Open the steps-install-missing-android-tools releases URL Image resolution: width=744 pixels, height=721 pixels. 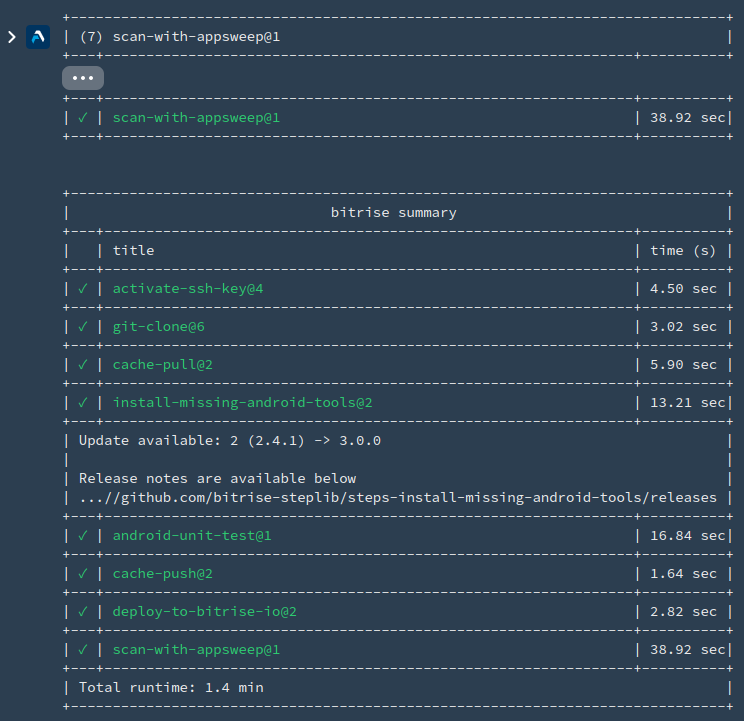[398, 498]
